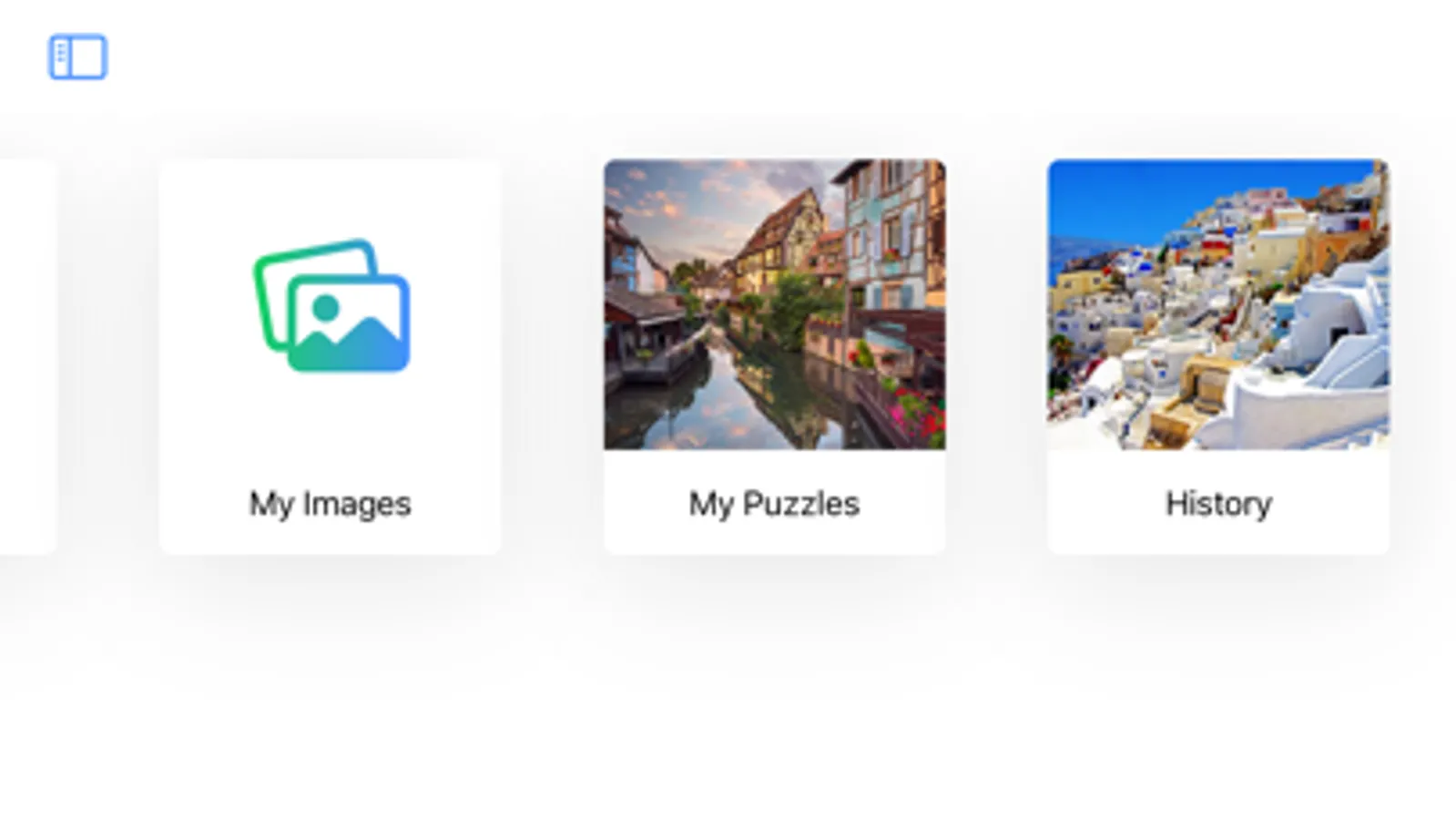
Task: Open the Santorini white houses thumbnail
Action: [x=1218, y=304]
